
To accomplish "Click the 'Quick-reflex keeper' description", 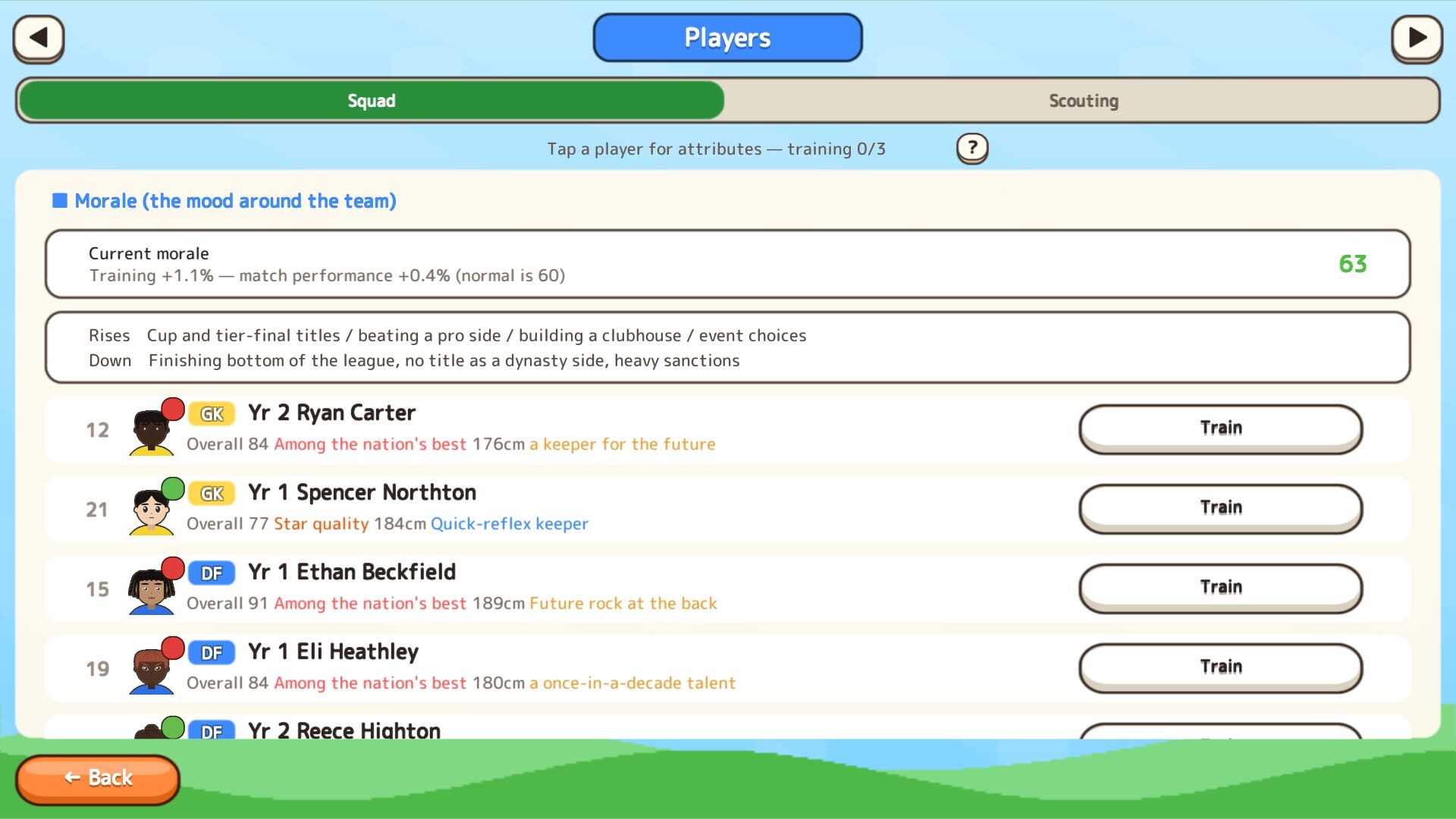I will pos(510,524).
